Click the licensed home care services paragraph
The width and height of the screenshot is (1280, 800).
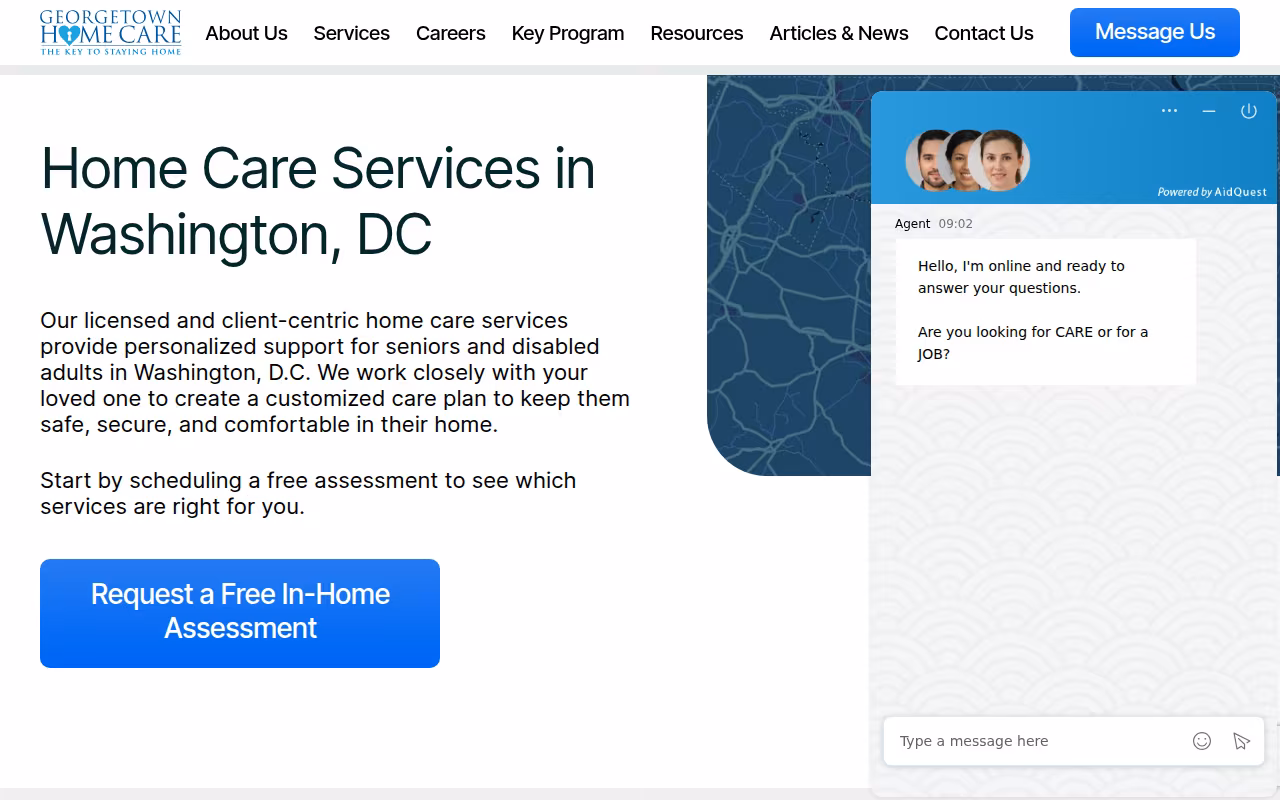click(335, 372)
